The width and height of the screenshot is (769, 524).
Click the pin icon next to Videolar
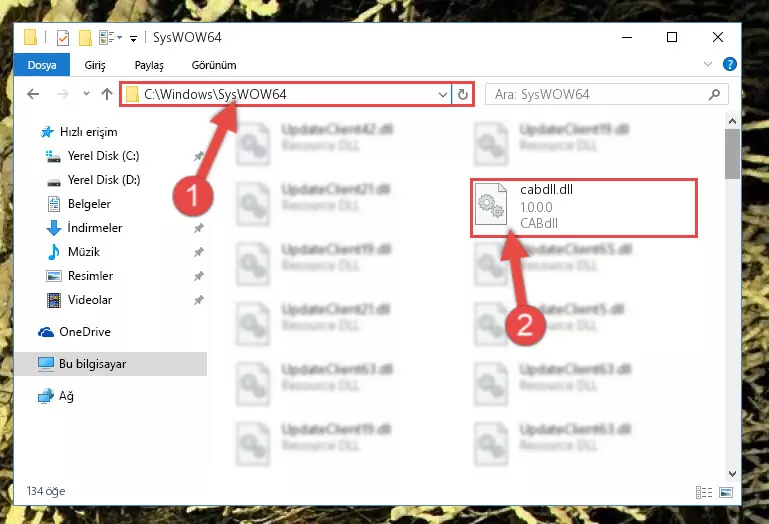(198, 300)
